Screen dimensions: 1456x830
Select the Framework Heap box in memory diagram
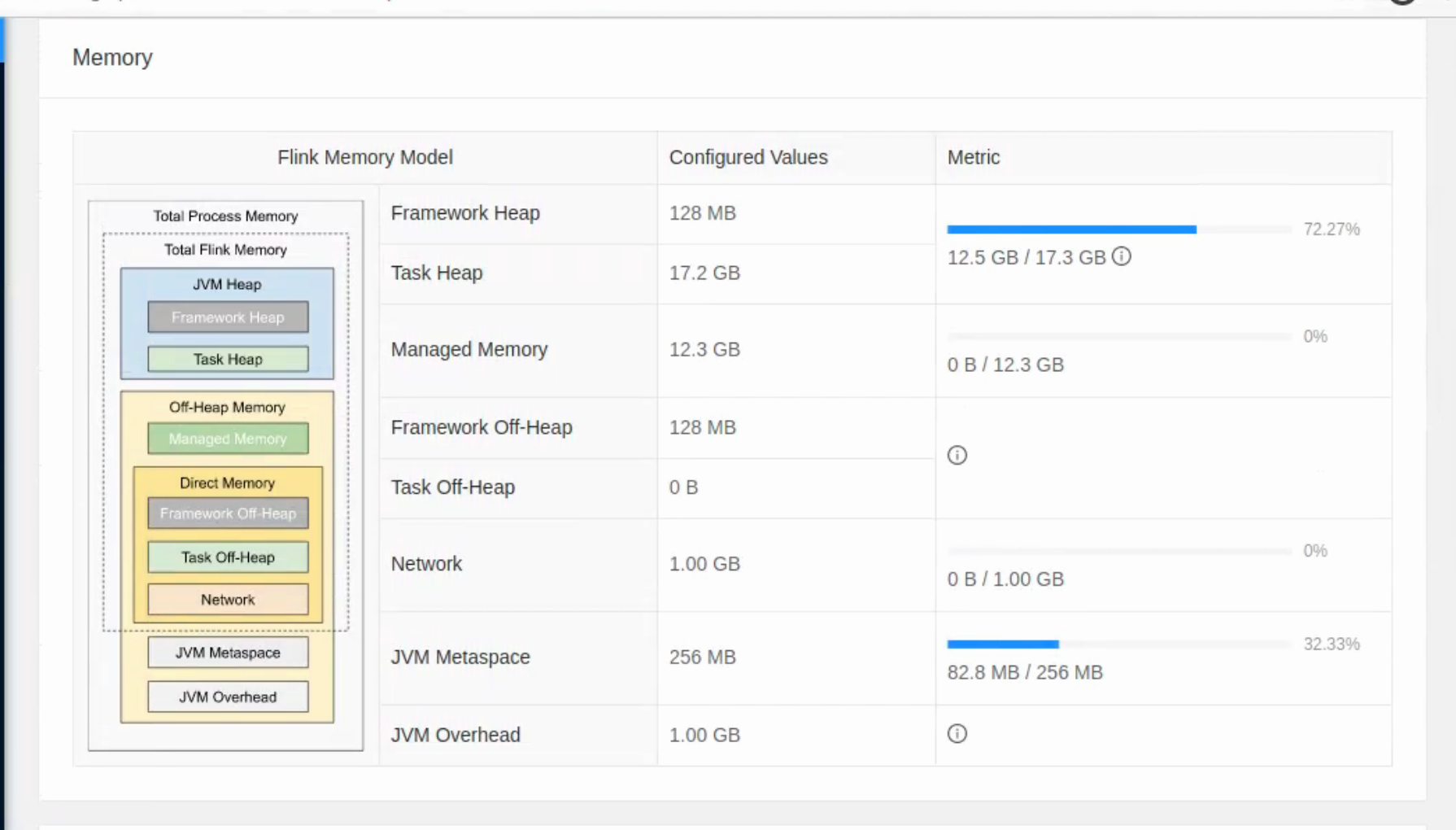pyautogui.click(x=228, y=317)
